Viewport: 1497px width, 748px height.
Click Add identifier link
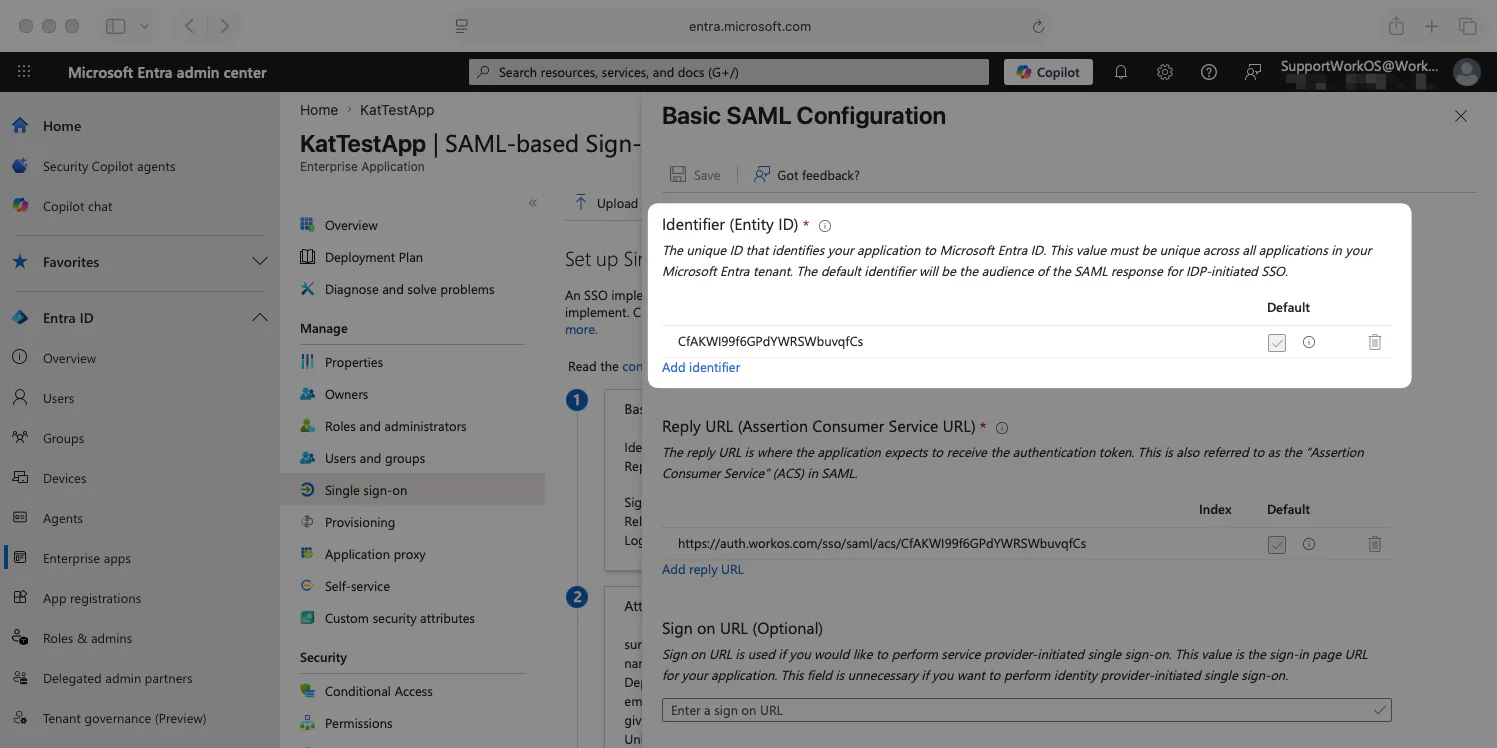click(701, 367)
